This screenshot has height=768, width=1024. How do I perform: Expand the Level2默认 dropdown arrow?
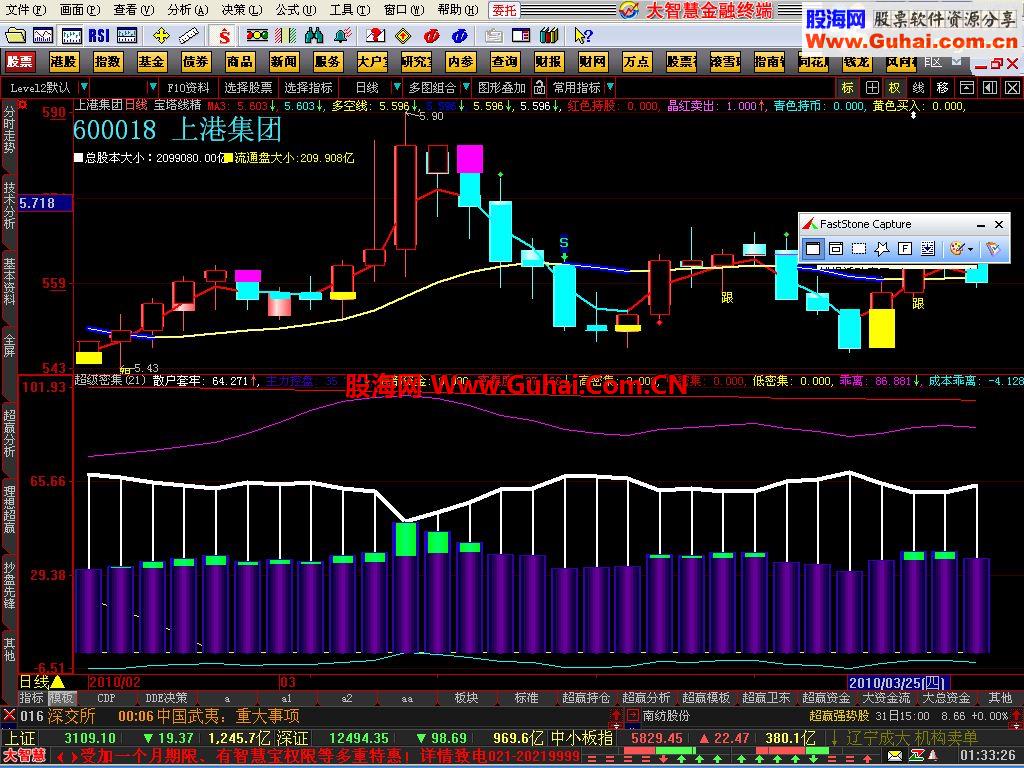click(84, 87)
